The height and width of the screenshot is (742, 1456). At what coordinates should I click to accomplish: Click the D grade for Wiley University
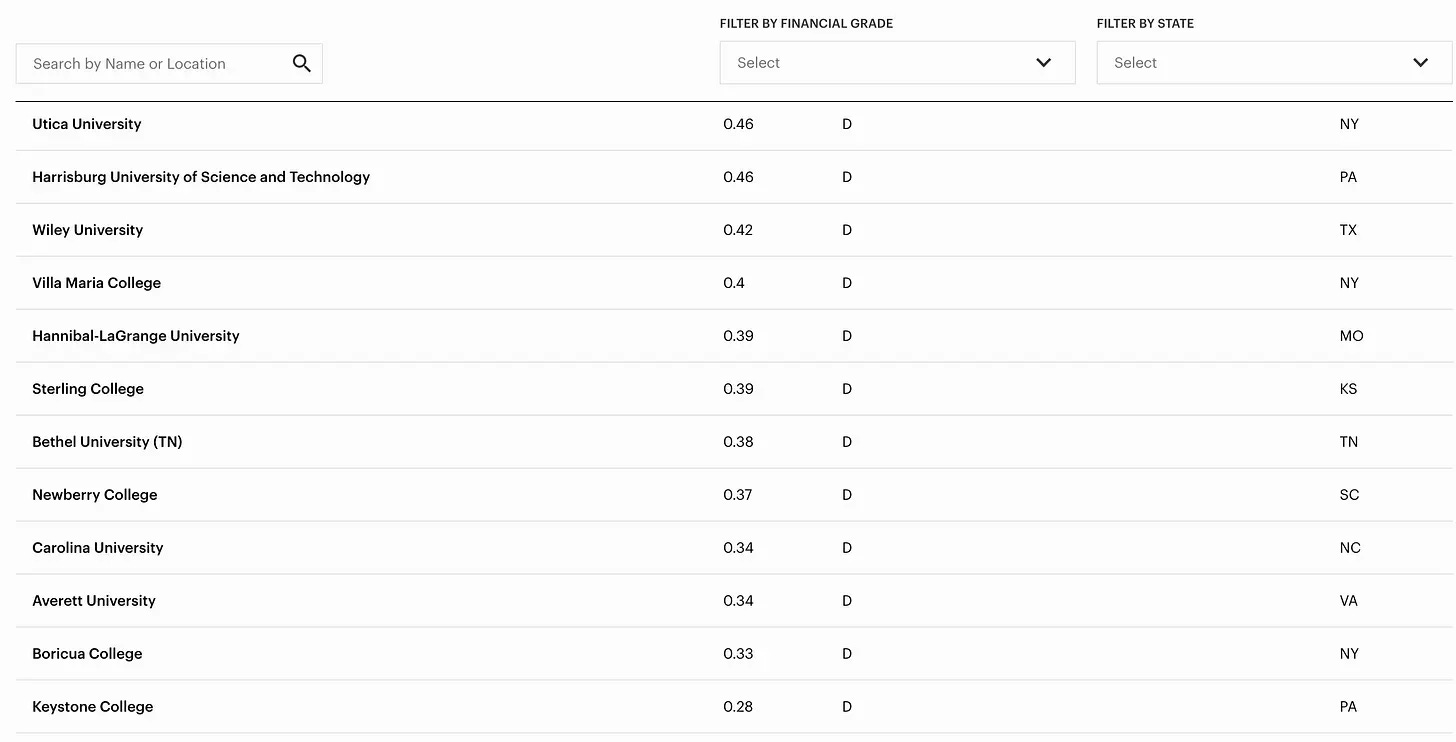[847, 230]
